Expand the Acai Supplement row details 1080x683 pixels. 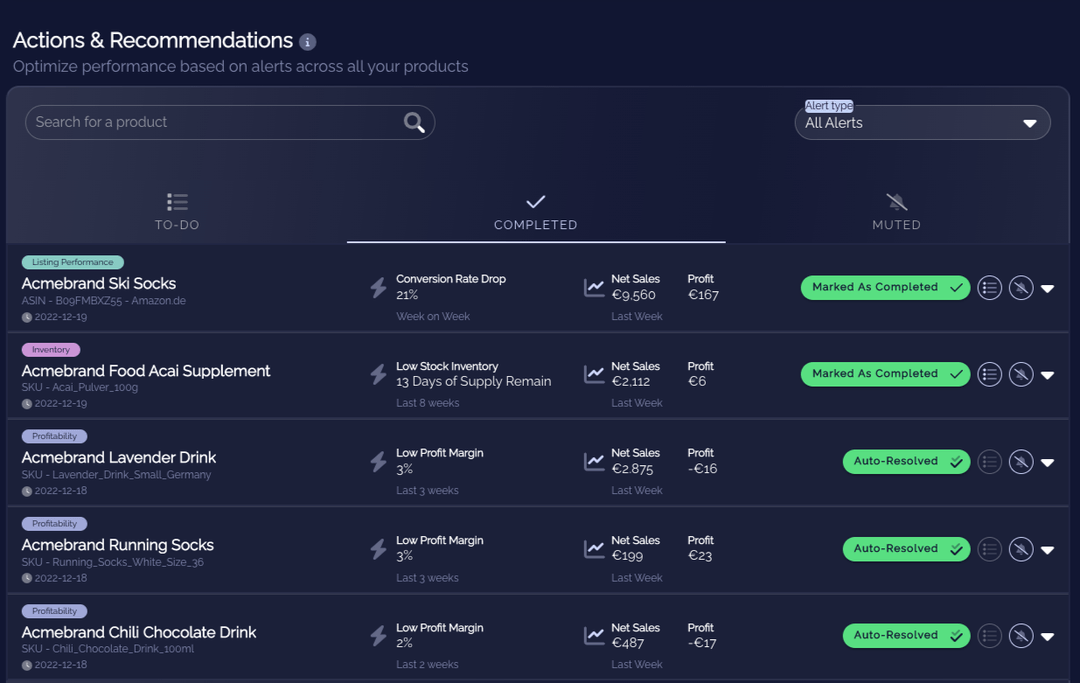1048,376
